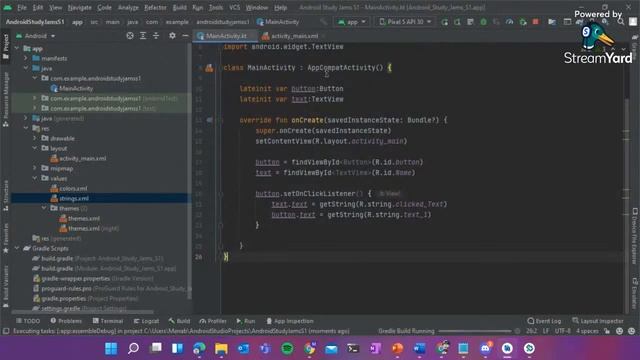
Task: Open the Resource Manager side tab
Action: pyautogui.click(x=6, y=99)
